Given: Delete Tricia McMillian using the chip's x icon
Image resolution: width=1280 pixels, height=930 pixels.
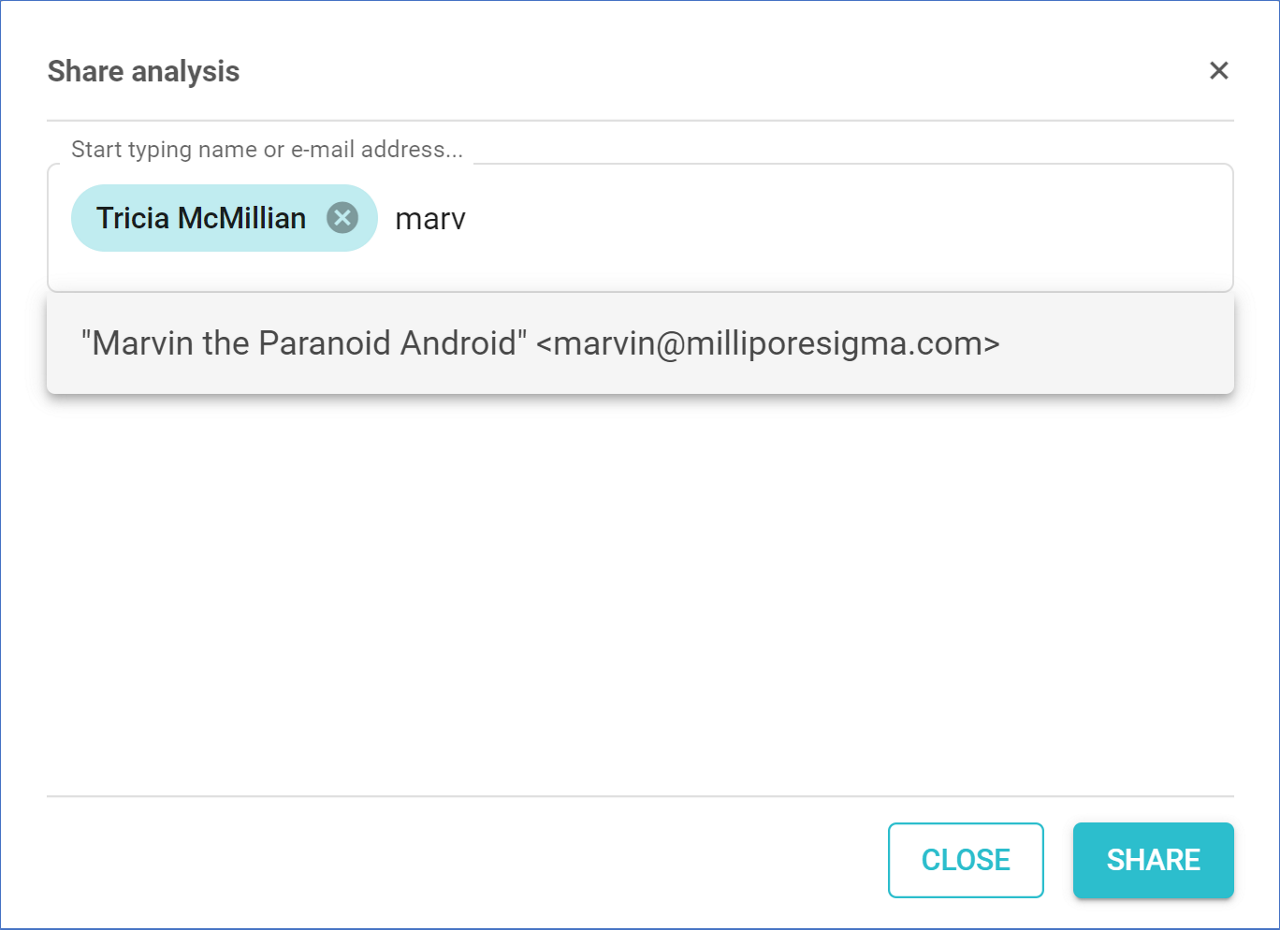Looking at the screenshot, I should point(342,218).
